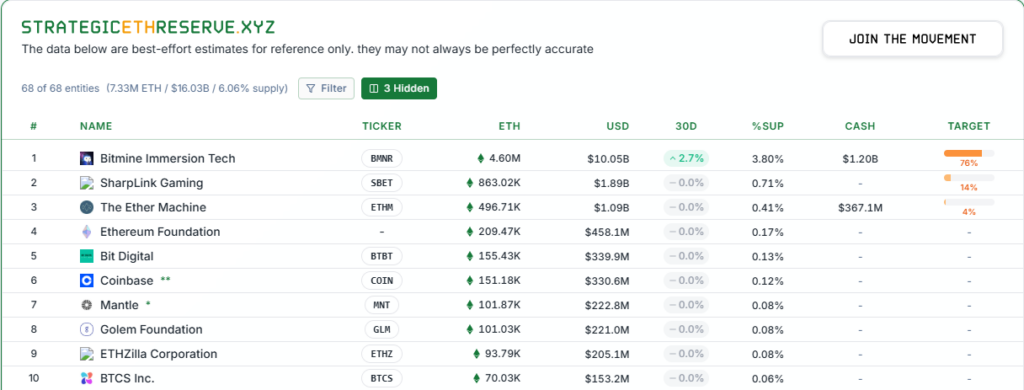Image resolution: width=1024 pixels, height=390 pixels.
Task: Click the 14% target progress bar
Action: click(969, 178)
